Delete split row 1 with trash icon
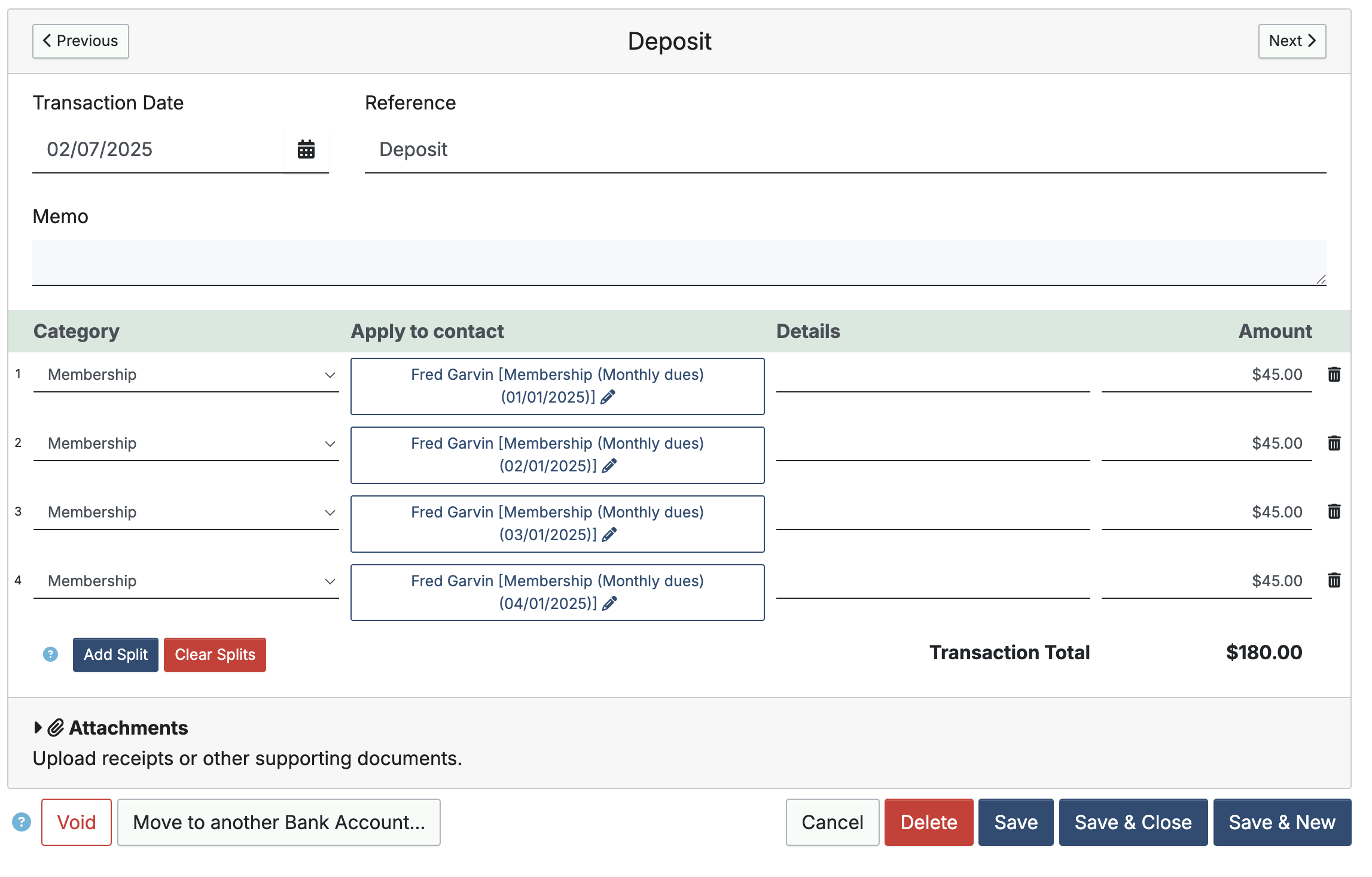The width and height of the screenshot is (1372, 877). 1334,374
